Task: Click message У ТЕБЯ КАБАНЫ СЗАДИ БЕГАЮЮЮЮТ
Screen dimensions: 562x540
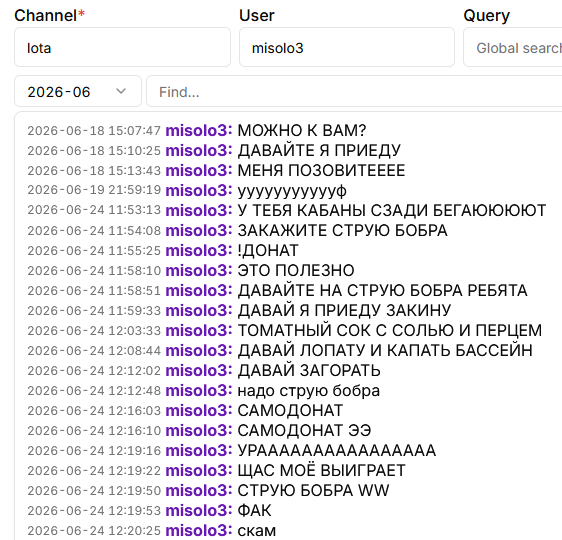Action: (x=392, y=210)
